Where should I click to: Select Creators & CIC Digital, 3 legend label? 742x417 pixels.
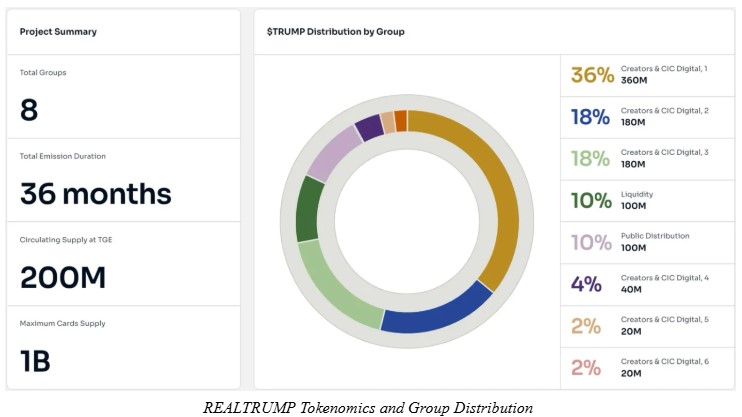pos(664,152)
